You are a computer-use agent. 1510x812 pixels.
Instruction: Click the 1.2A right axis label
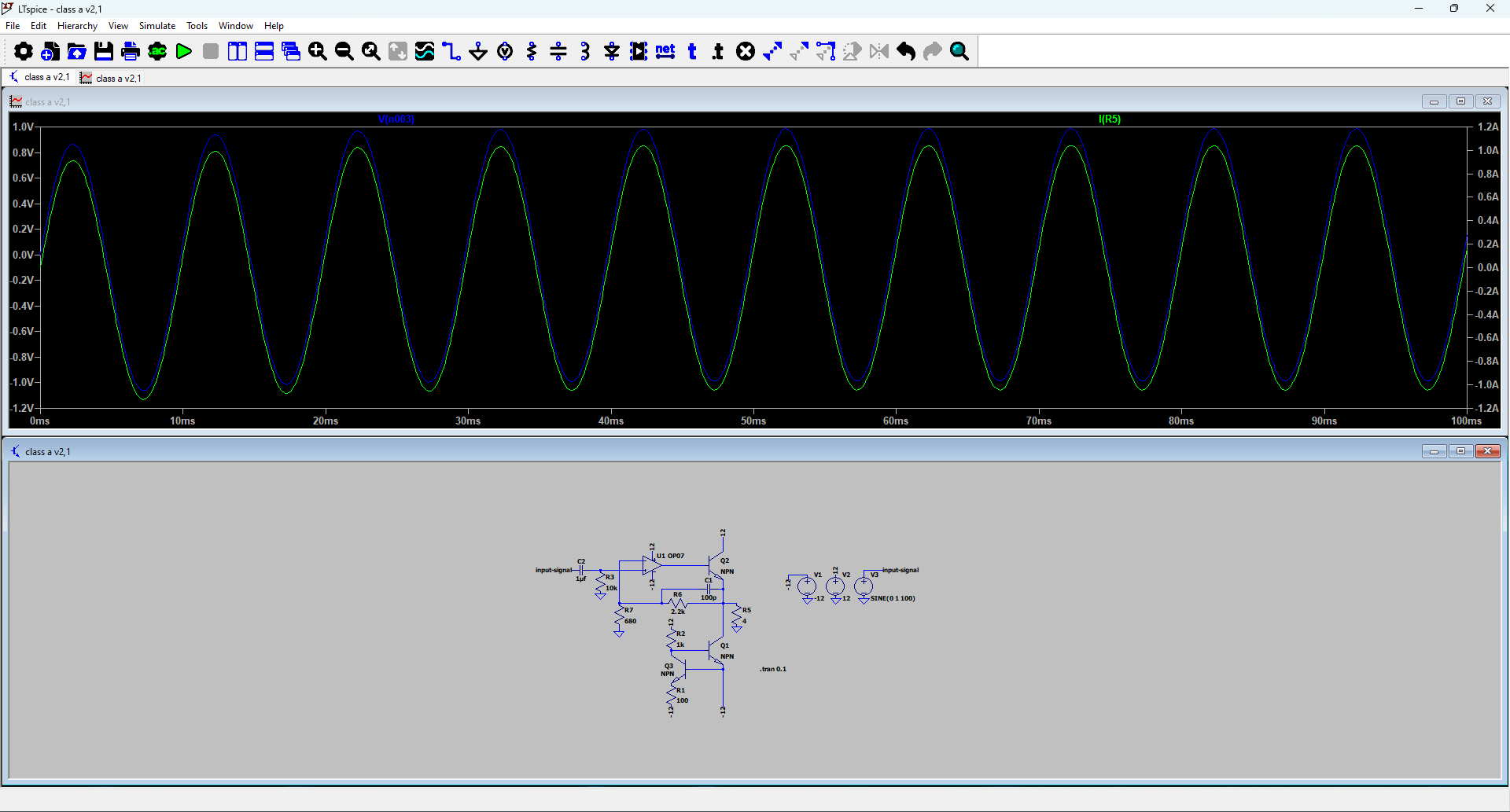coord(1488,127)
